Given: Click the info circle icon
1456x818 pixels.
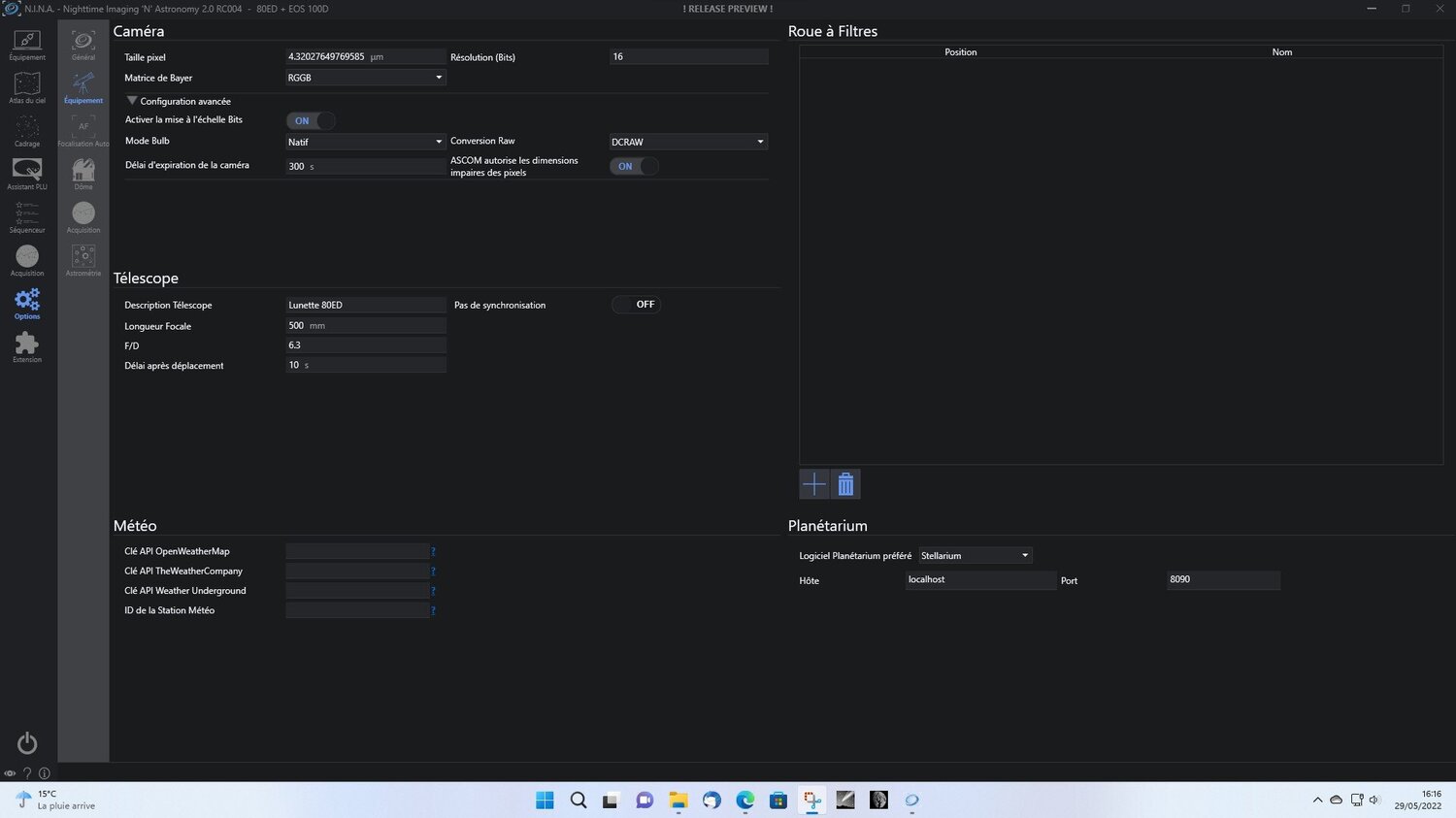Looking at the screenshot, I should point(45,773).
